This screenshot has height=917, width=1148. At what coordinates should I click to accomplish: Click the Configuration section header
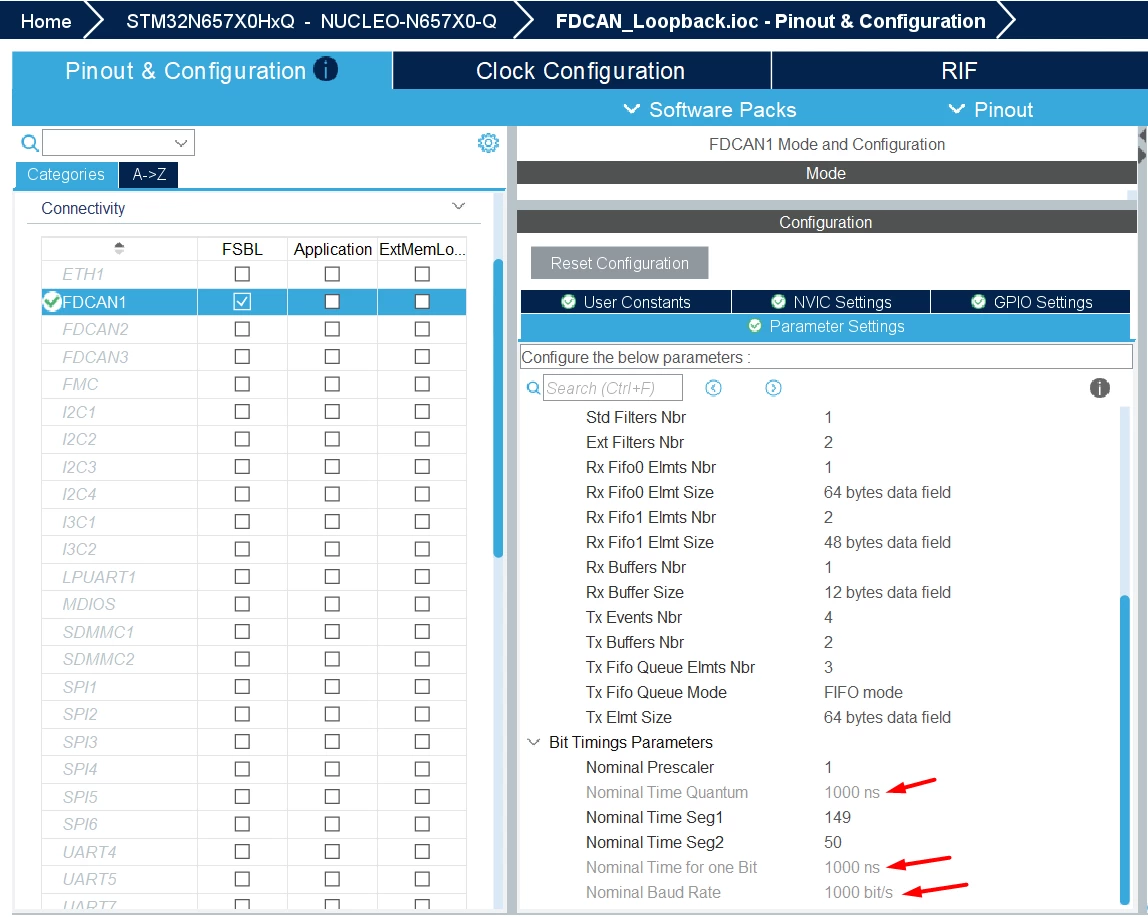(826, 222)
